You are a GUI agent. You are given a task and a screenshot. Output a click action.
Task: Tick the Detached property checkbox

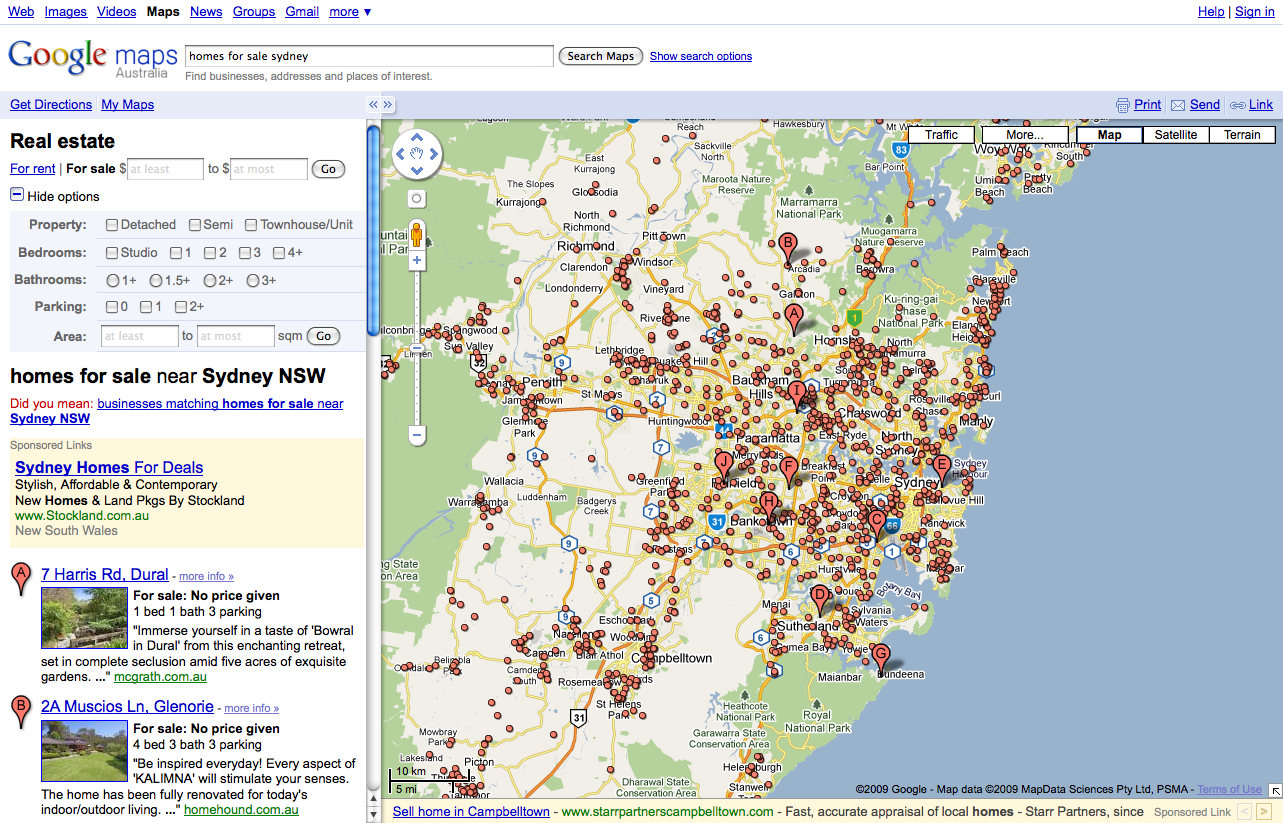point(112,225)
